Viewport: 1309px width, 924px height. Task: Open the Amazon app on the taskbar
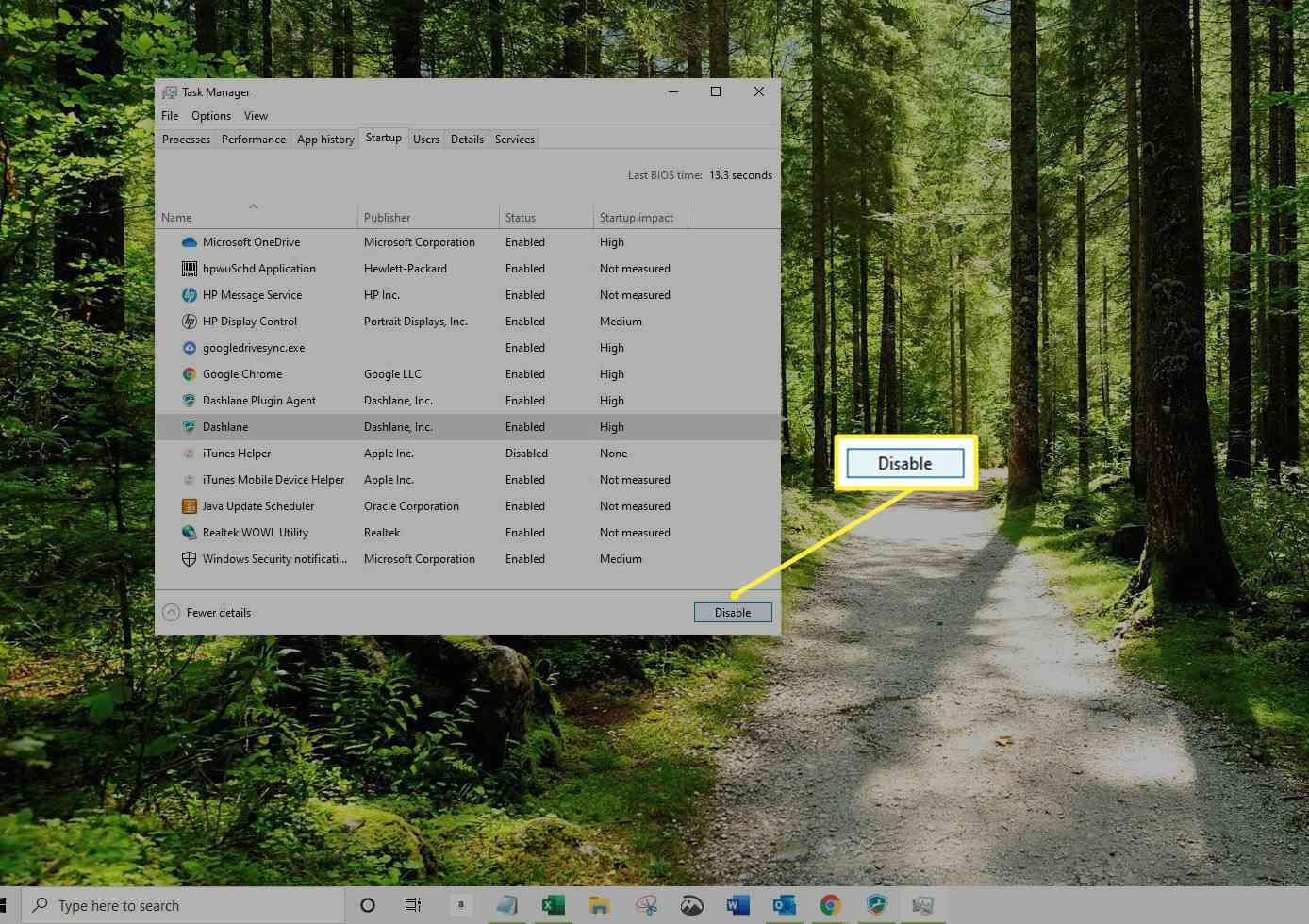(x=460, y=905)
